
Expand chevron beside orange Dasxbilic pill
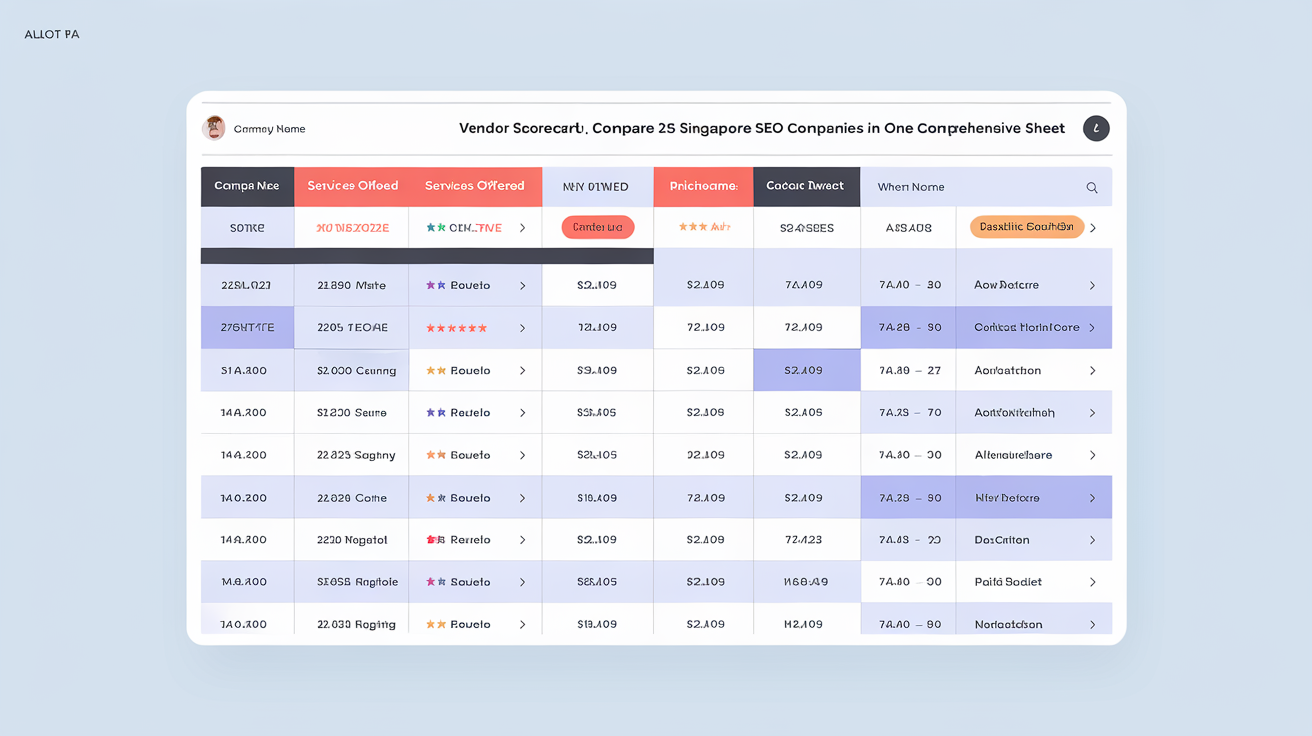click(1093, 228)
